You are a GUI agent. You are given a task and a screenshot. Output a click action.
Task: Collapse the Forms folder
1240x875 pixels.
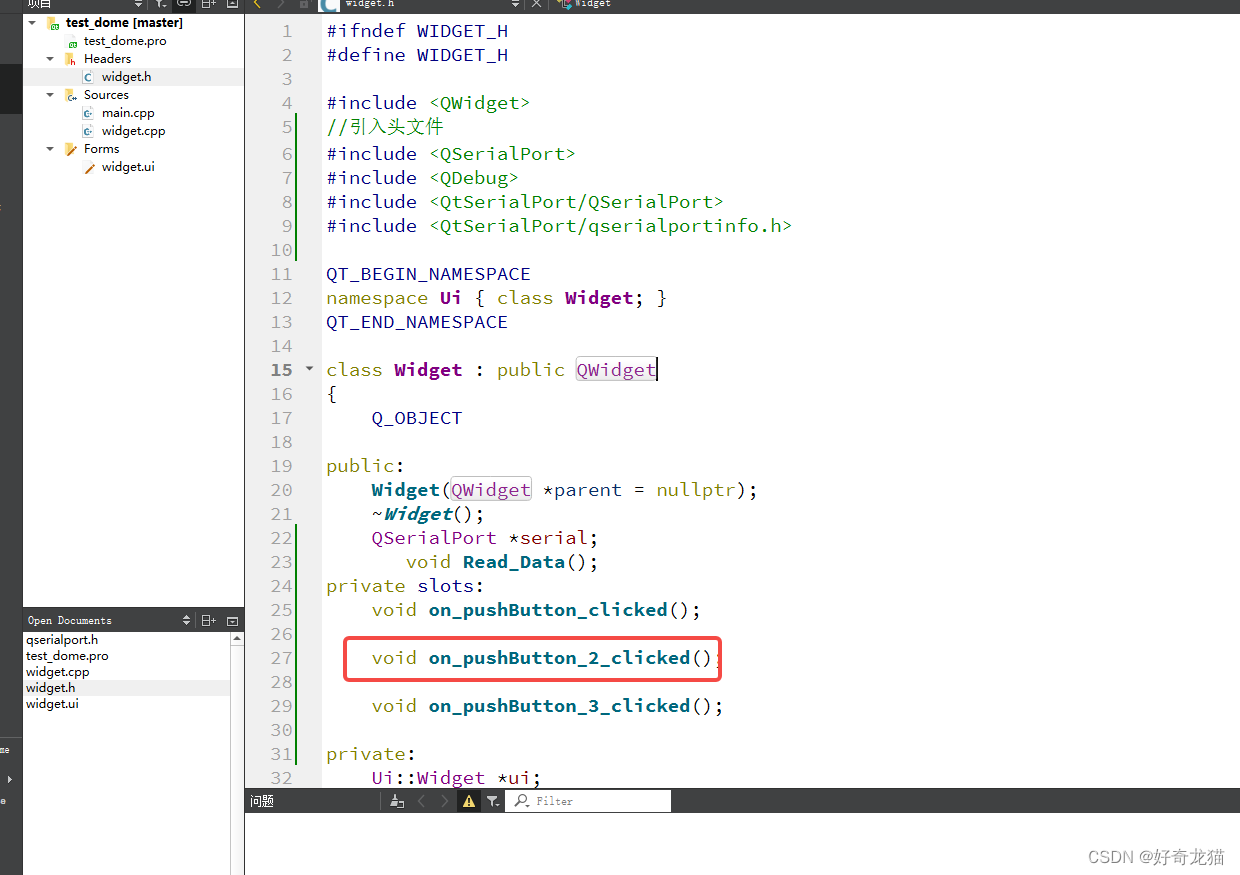[50, 148]
